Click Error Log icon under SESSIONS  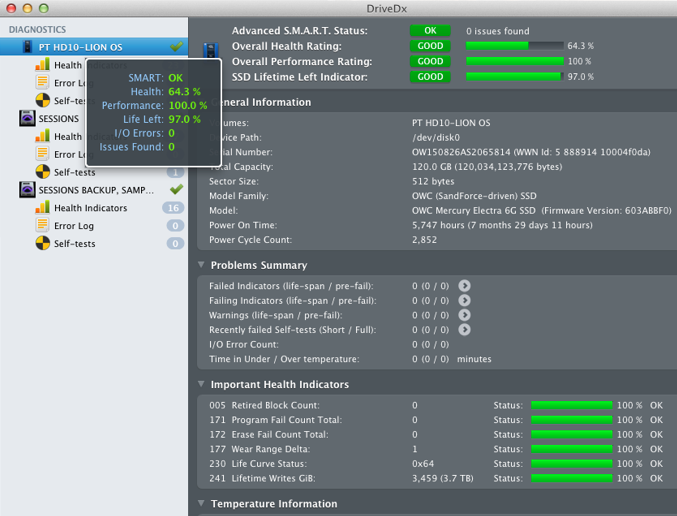coord(42,154)
